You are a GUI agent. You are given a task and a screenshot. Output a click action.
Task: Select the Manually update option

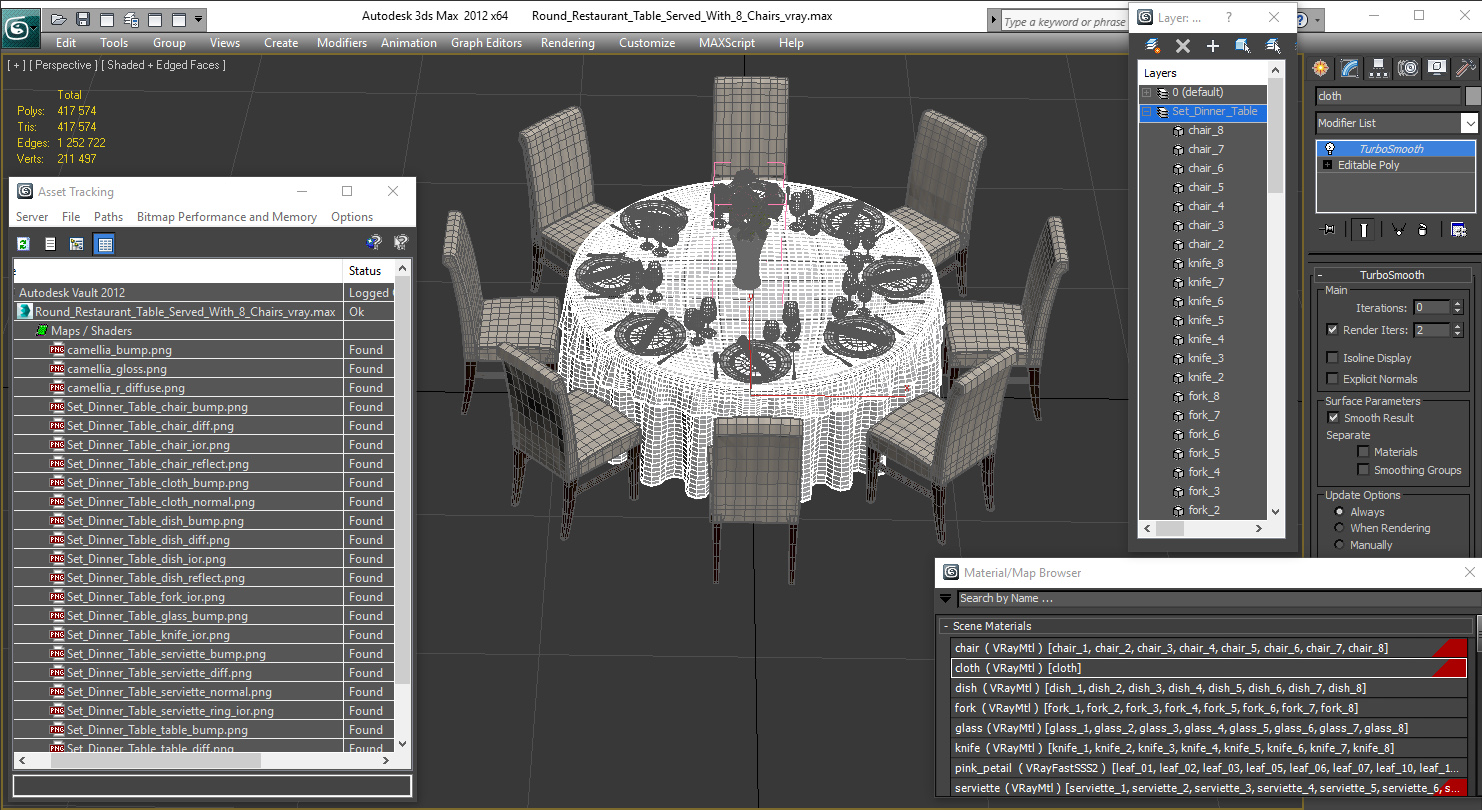pyautogui.click(x=1339, y=544)
